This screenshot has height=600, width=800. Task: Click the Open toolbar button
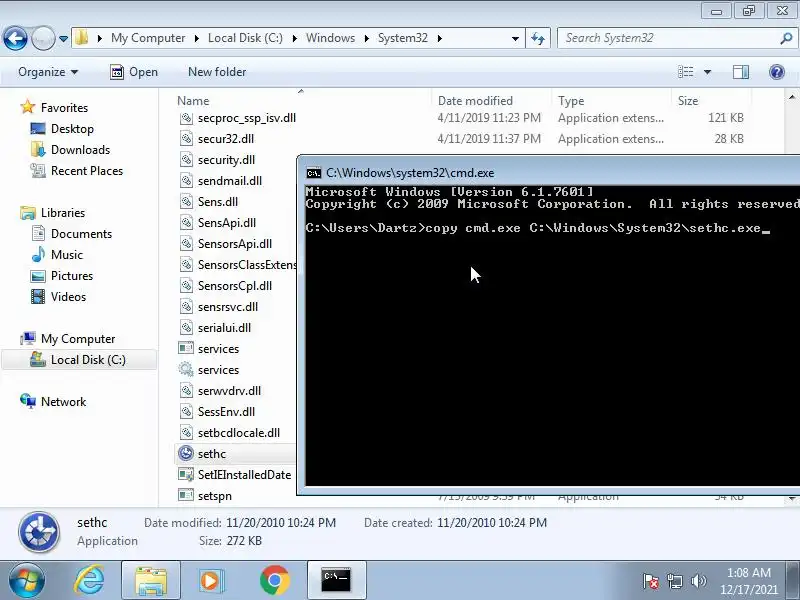pyautogui.click(x=134, y=72)
